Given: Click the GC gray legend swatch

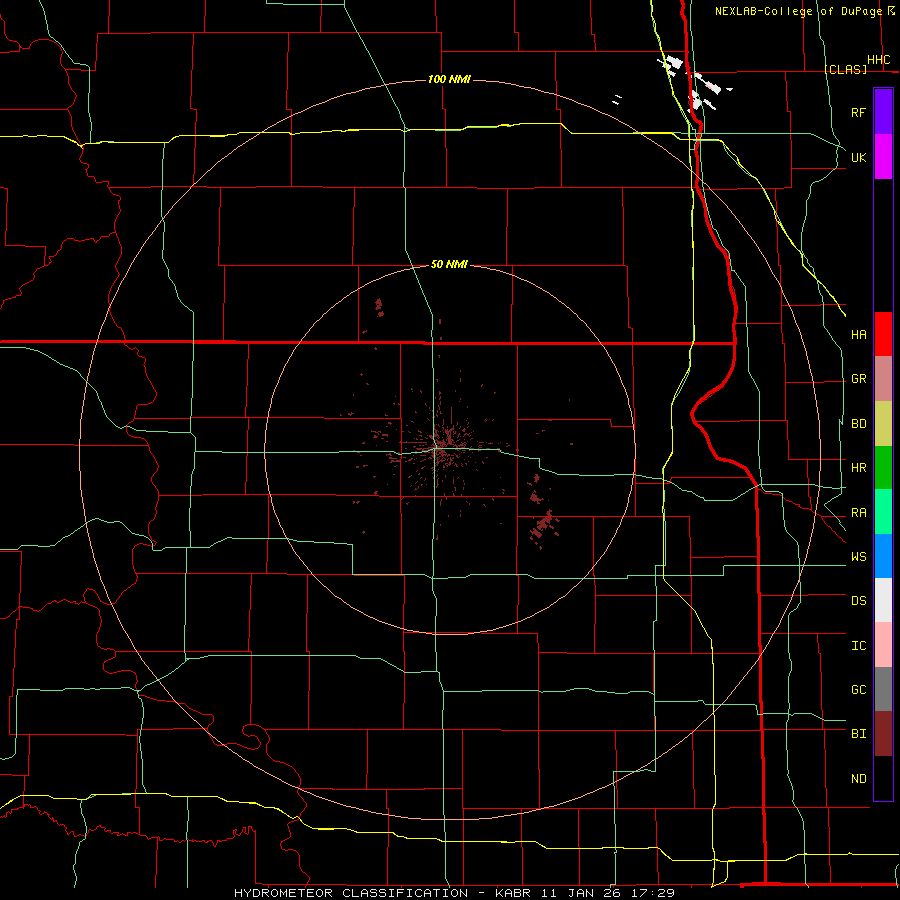Looking at the screenshot, I should coord(883,689).
